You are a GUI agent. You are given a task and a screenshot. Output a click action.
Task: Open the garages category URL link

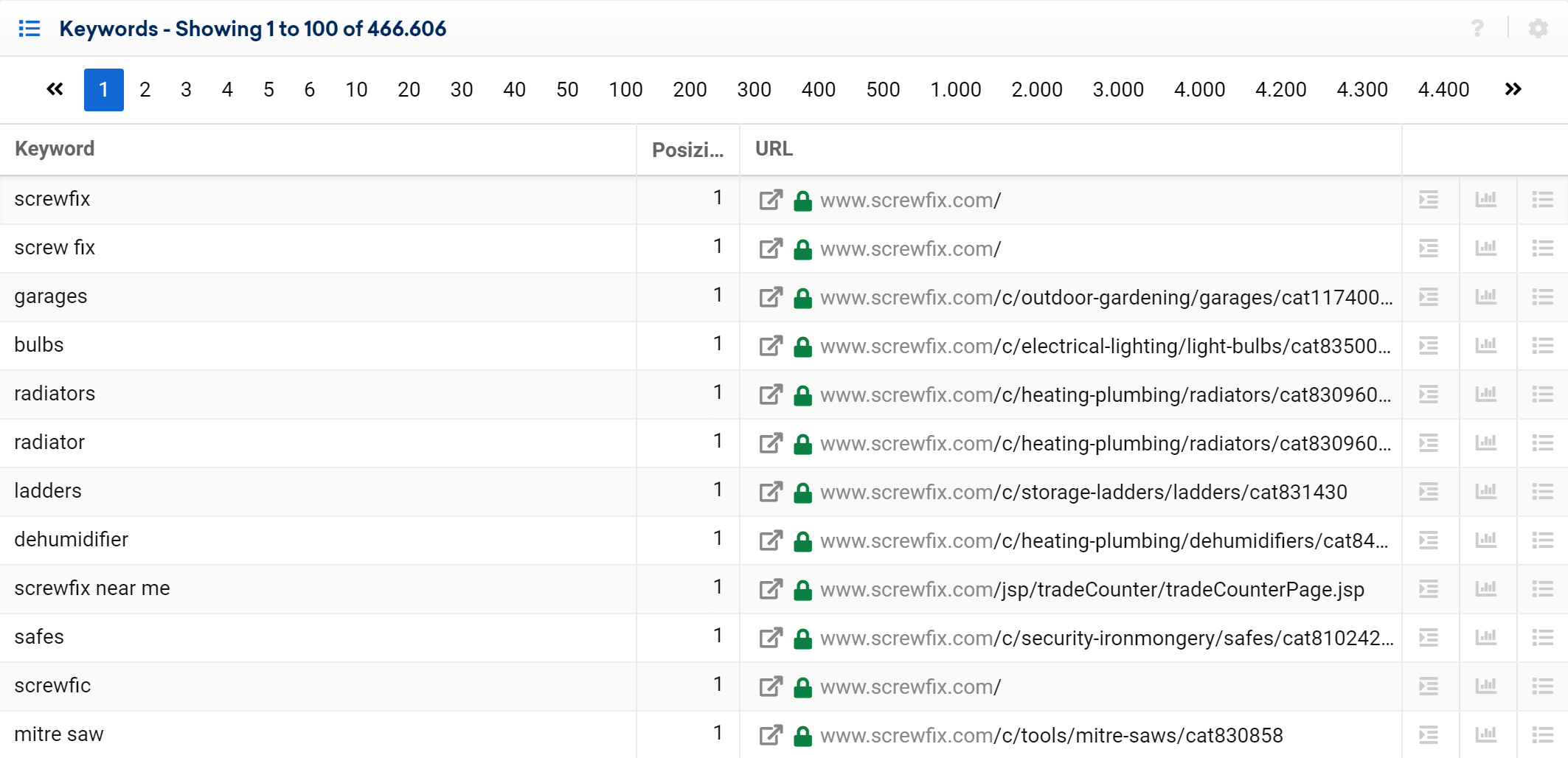point(1106,298)
